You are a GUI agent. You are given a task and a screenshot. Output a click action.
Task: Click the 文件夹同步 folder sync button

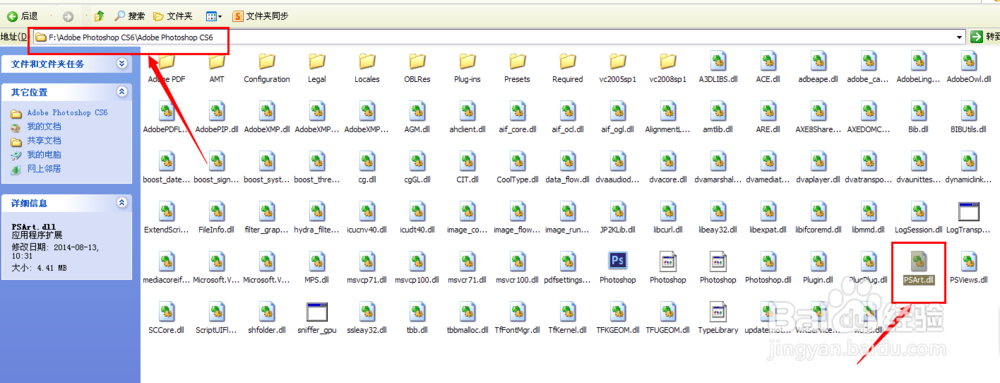click(x=260, y=16)
